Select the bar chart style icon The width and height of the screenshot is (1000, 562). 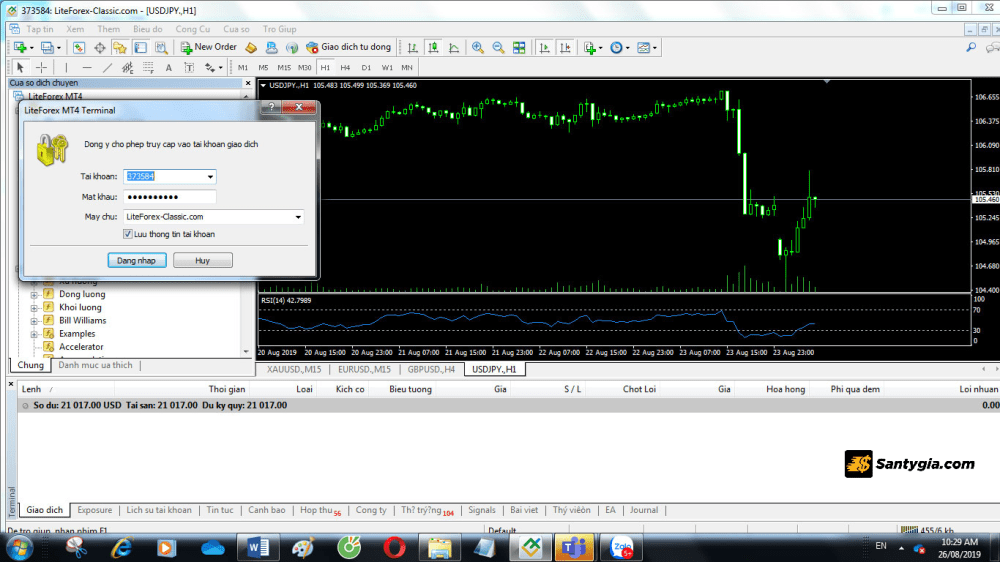pyautogui.click(x=413, y=48)
